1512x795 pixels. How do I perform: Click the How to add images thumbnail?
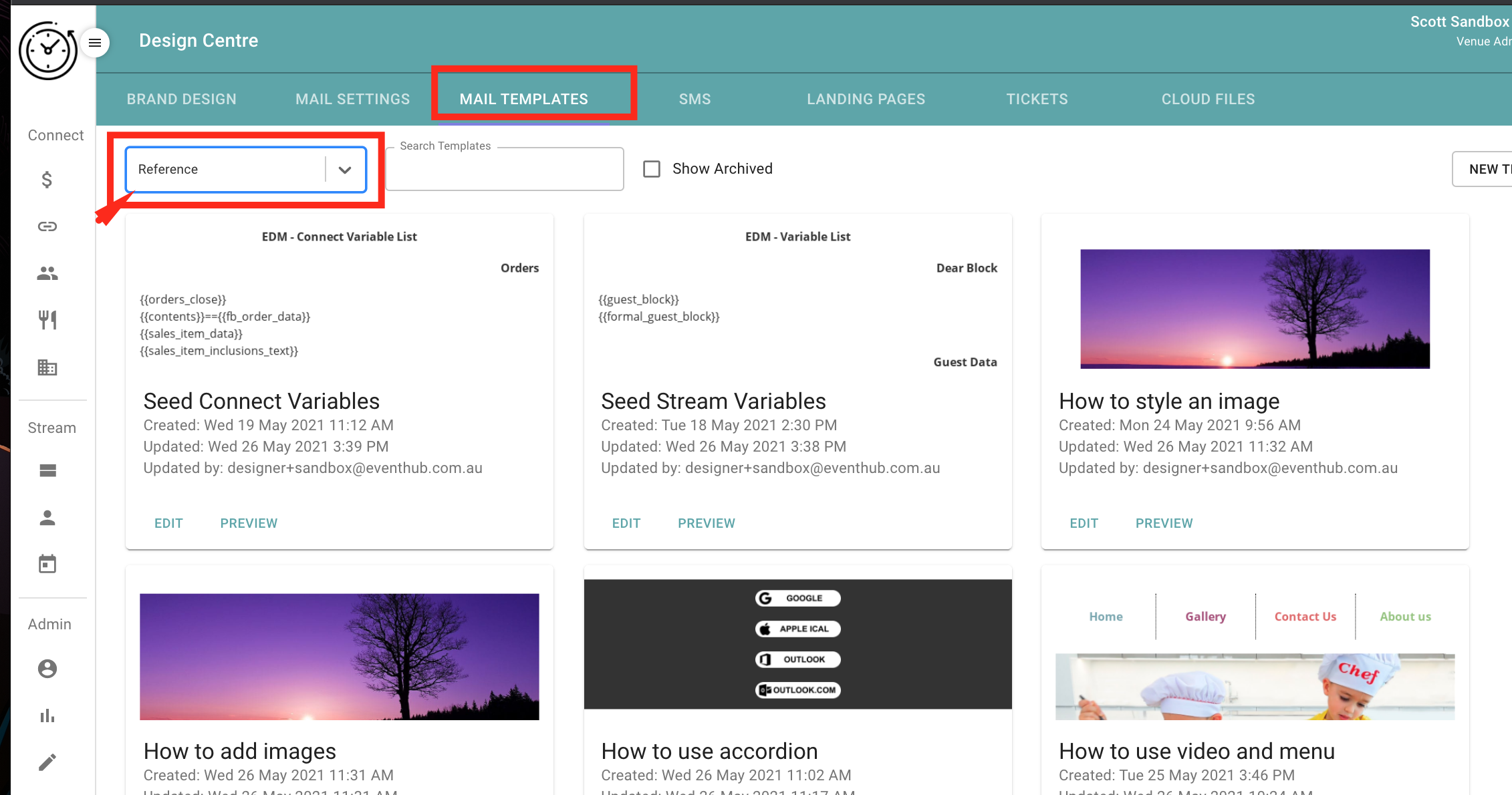coord(339,656)
